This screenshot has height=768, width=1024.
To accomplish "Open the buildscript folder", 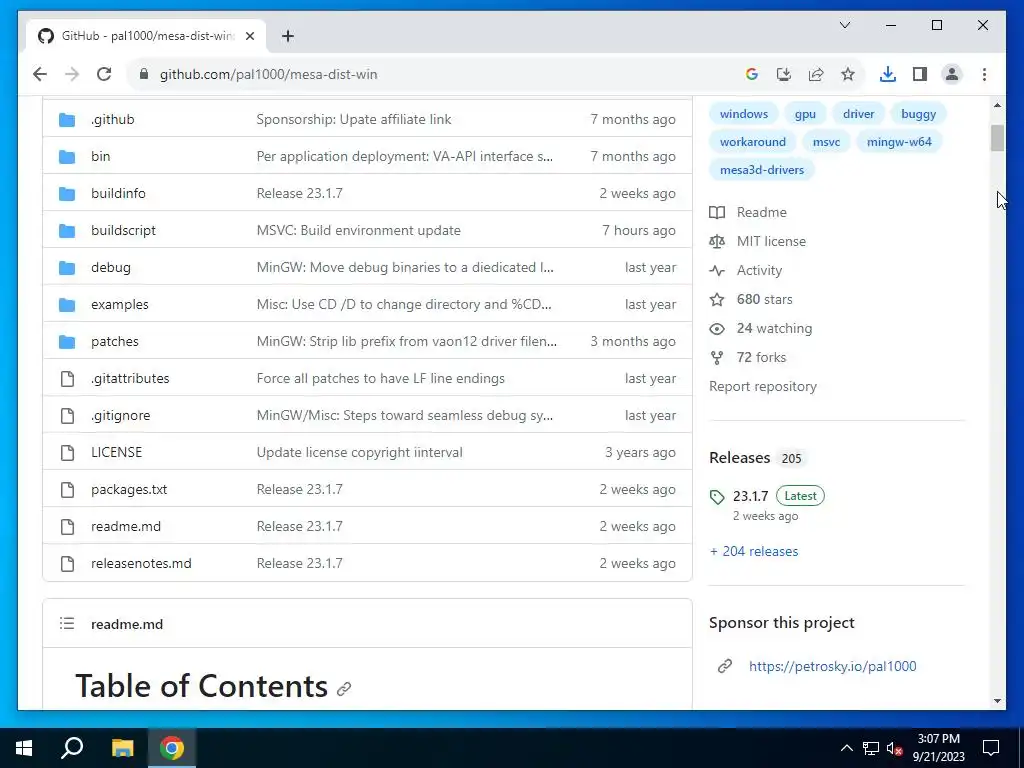I will [123, 231].
